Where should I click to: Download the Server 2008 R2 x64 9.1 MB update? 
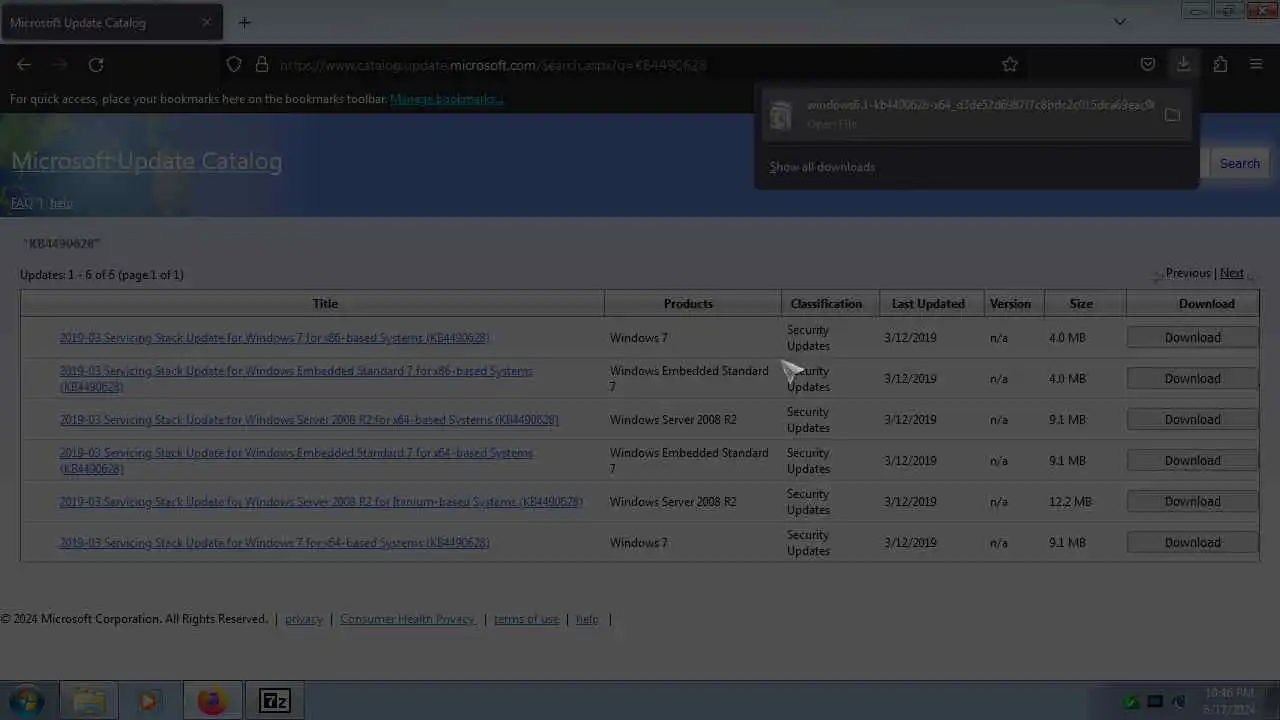(x=1192, y=420)
